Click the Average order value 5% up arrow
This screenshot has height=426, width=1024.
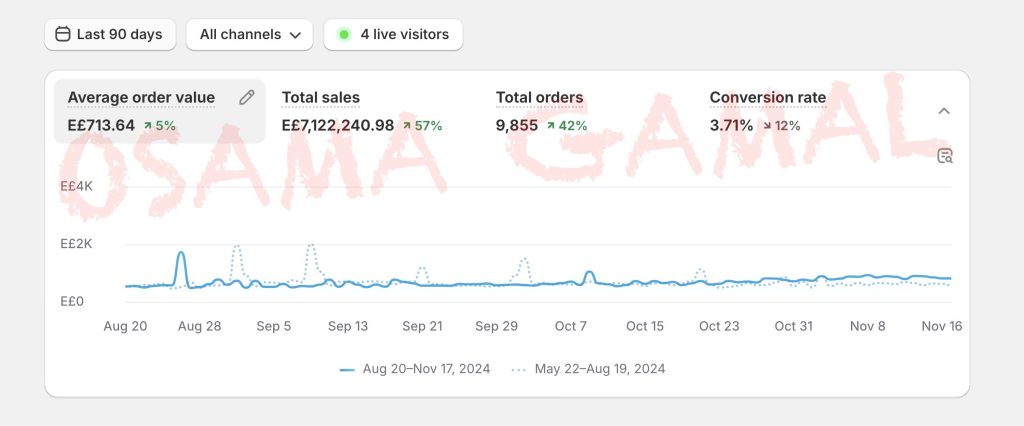click(148, 126)
